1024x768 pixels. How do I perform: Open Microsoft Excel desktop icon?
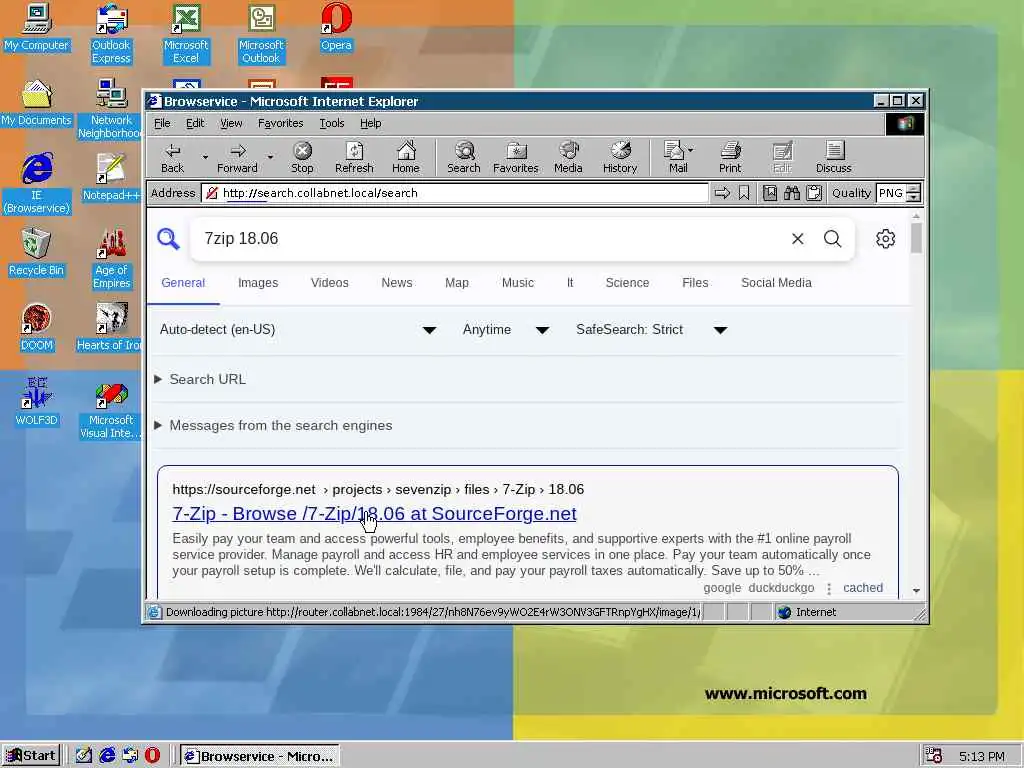tap(185, 34)
